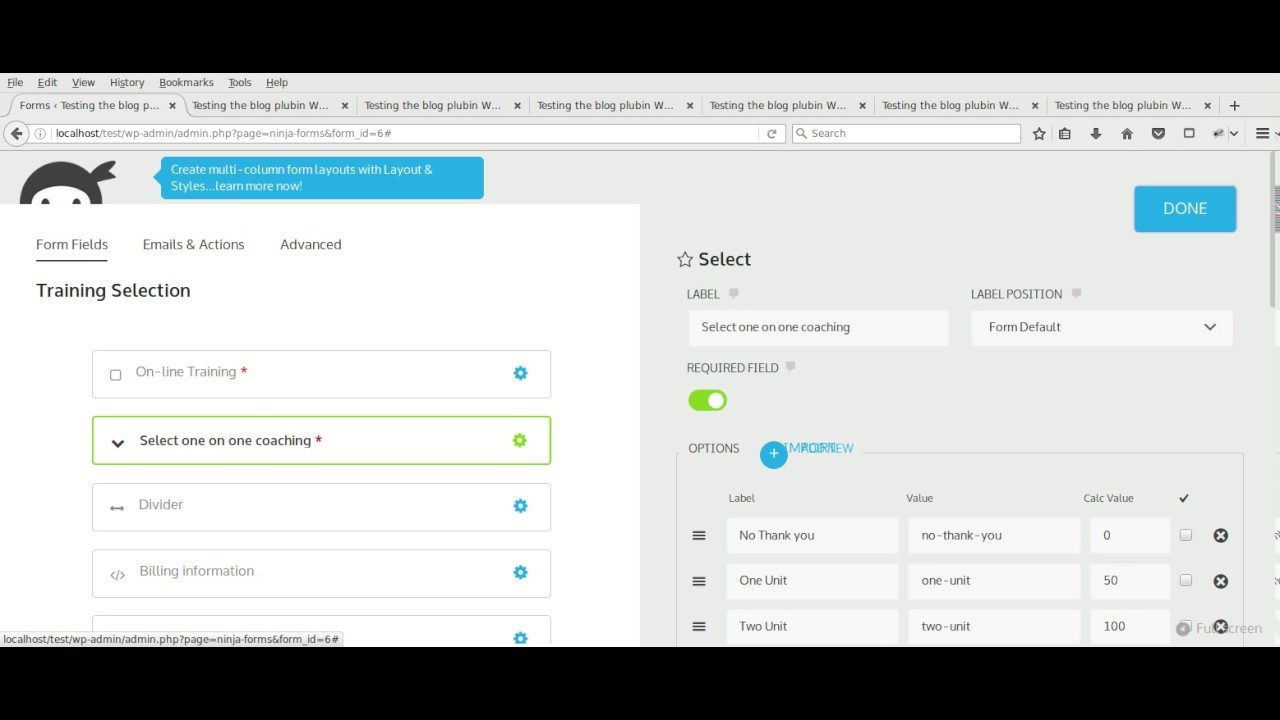The height and width of the screenshot is (720, 1280).
Task: Delete the No Thank you option
Action: coord(1220,536)
